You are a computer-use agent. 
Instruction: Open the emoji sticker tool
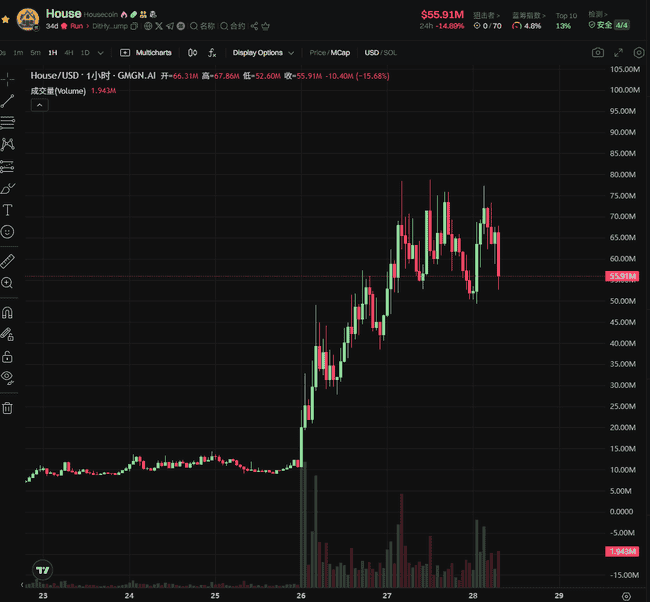pyautogui.click(x=8, y=232)
